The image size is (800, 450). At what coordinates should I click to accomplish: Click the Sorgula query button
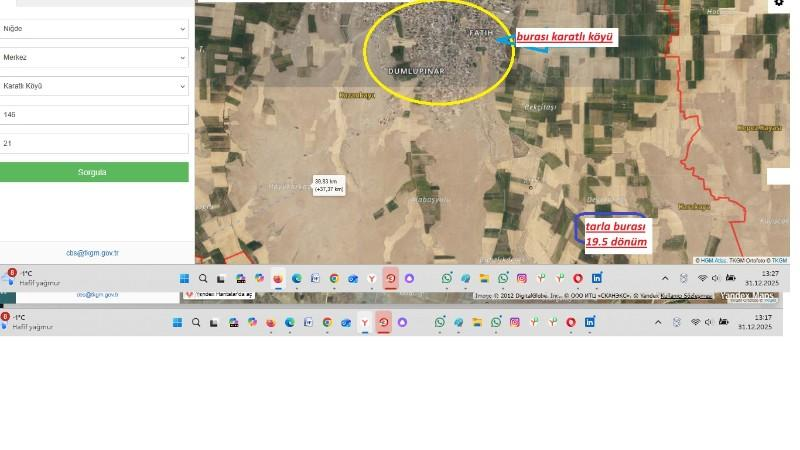coord(94,172)
